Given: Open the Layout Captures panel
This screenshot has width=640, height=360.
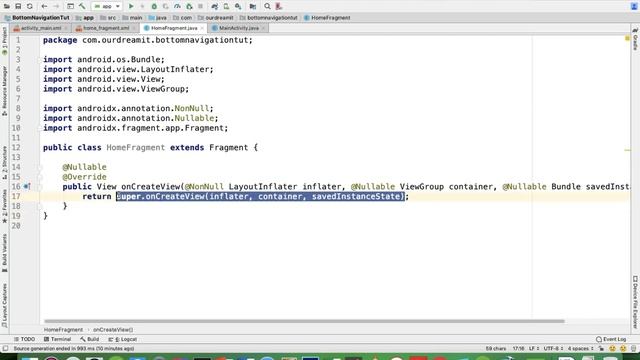Looking at the screenshot, I should pos(4,305).
